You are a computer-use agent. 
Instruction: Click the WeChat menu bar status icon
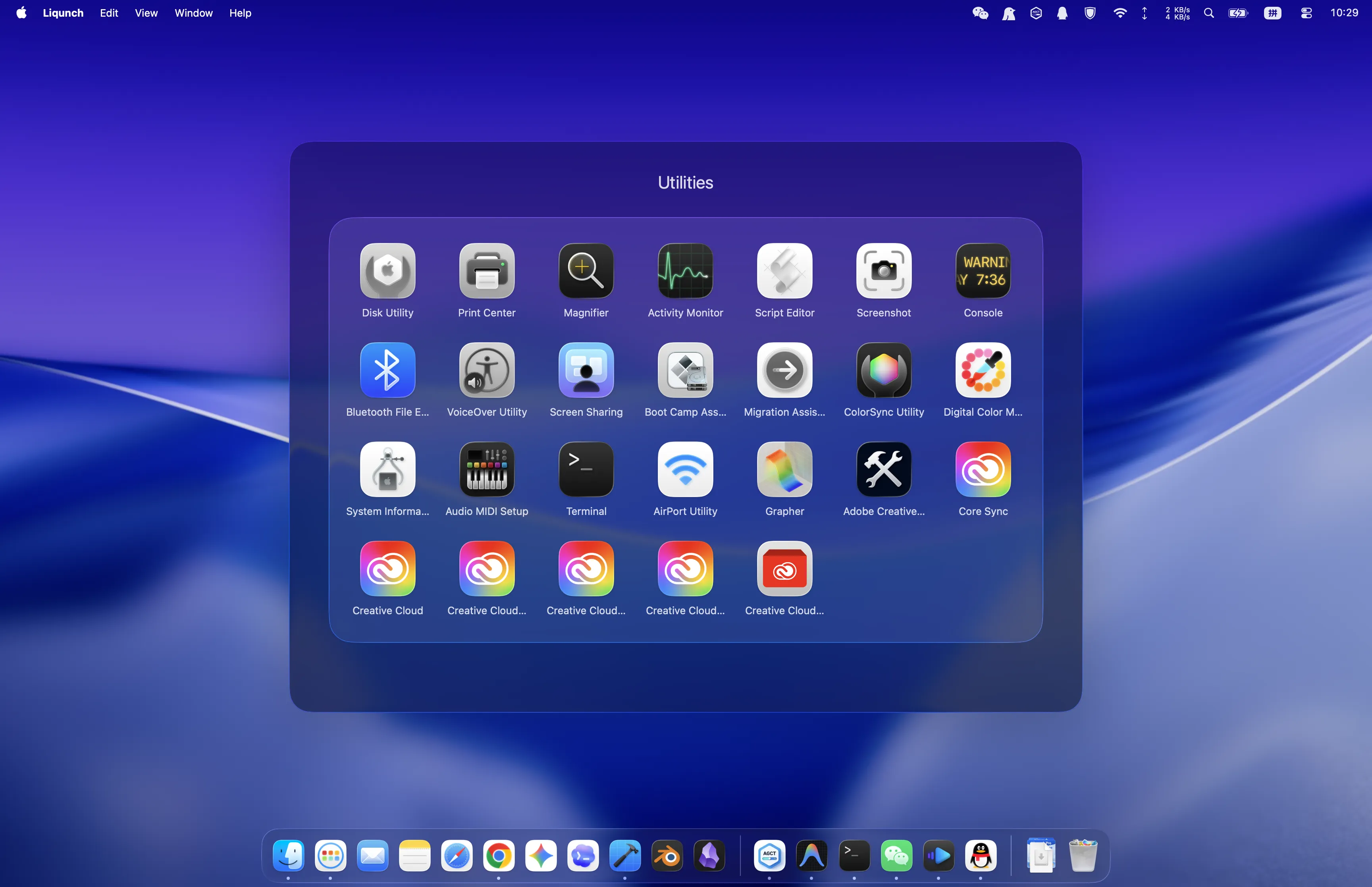pos(980,13)
